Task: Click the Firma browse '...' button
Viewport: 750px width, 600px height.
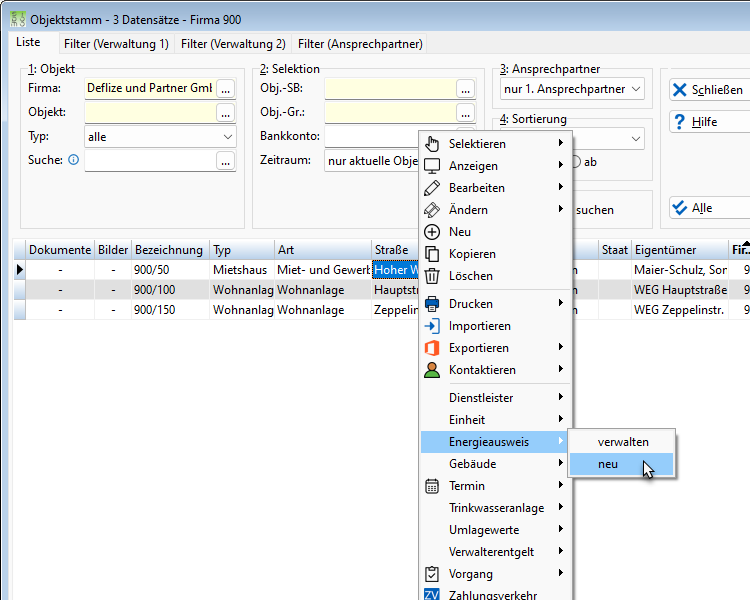Action: pyautogui.click(x=226, y=89)
